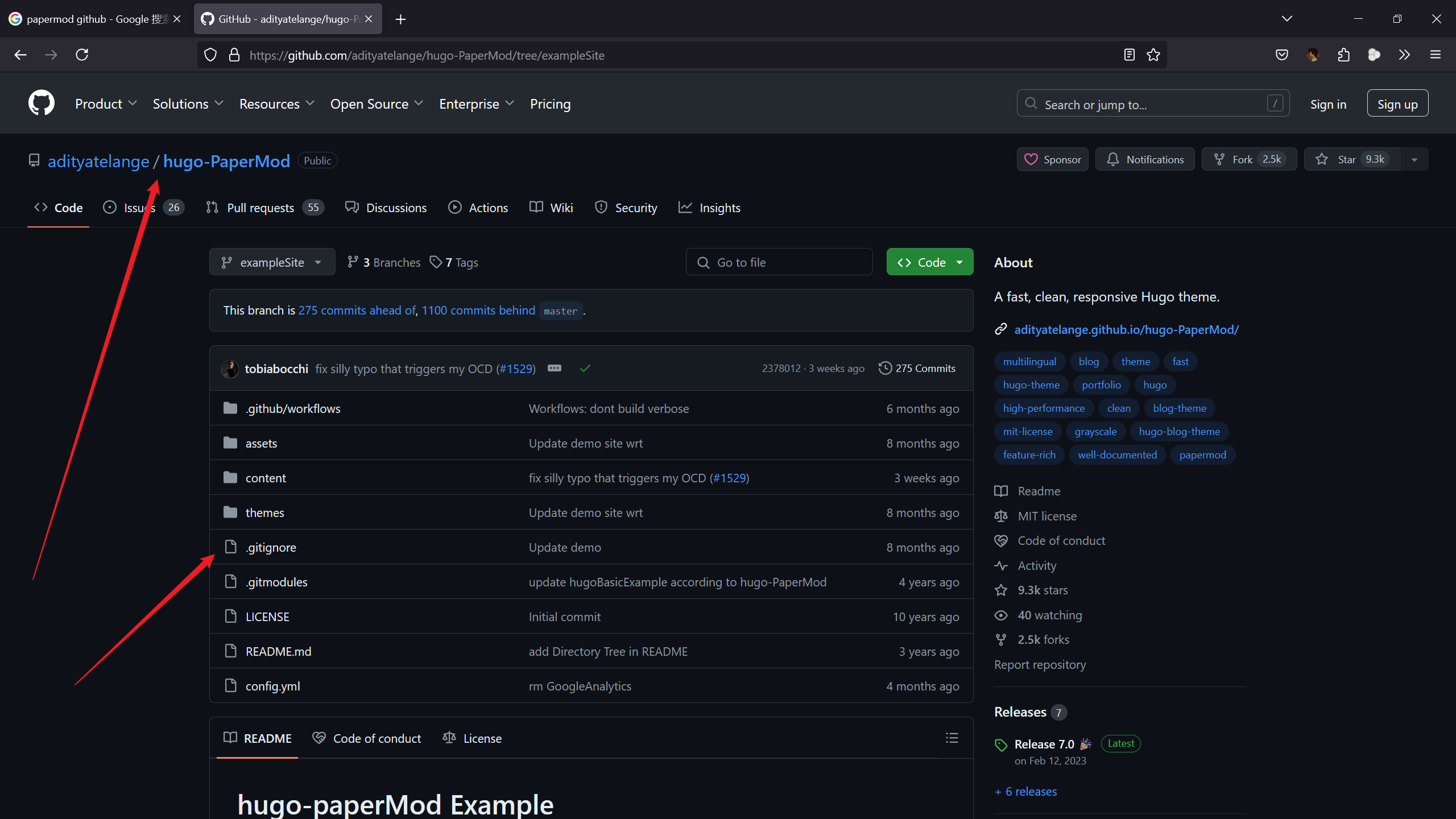The image size is (1456, 819).
Task: Switch to Pull requests tab
Action: click(x=264, y=208)
